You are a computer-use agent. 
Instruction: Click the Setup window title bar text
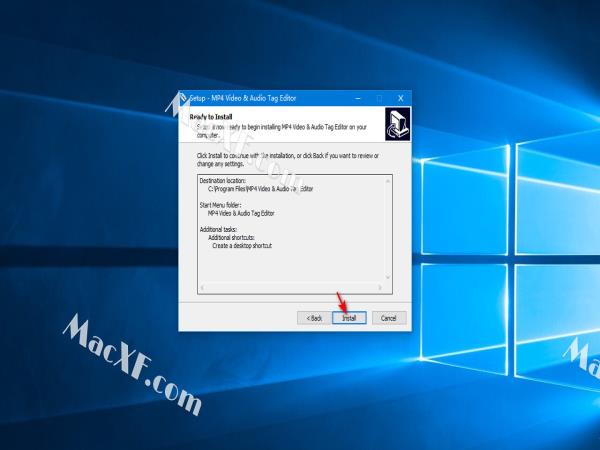point(250,98)
